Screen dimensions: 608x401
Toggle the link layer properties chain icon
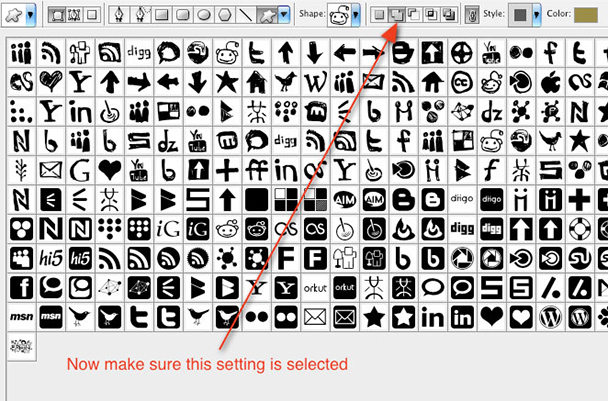472,16
